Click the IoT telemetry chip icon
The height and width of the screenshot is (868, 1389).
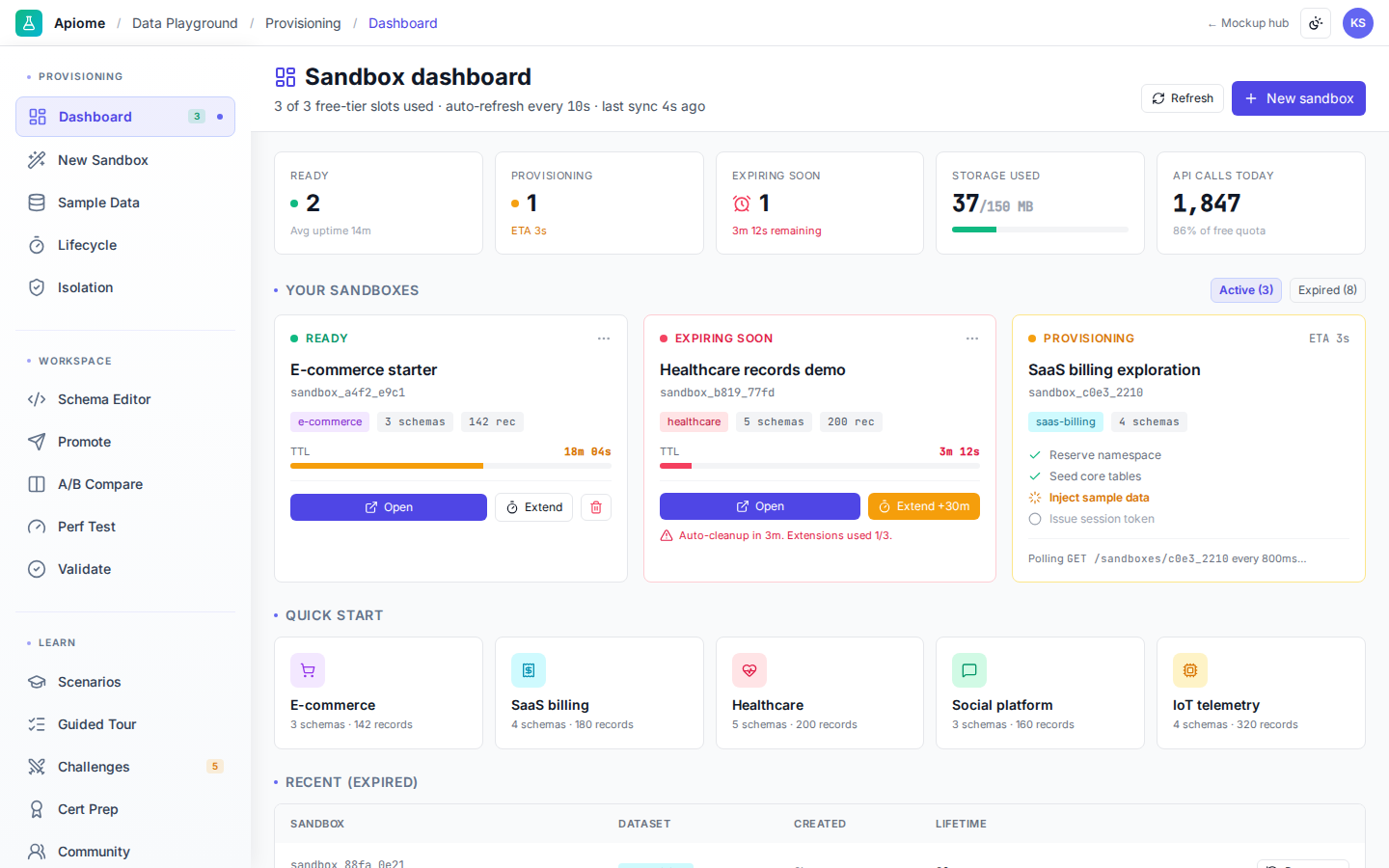coord(1190,670)
